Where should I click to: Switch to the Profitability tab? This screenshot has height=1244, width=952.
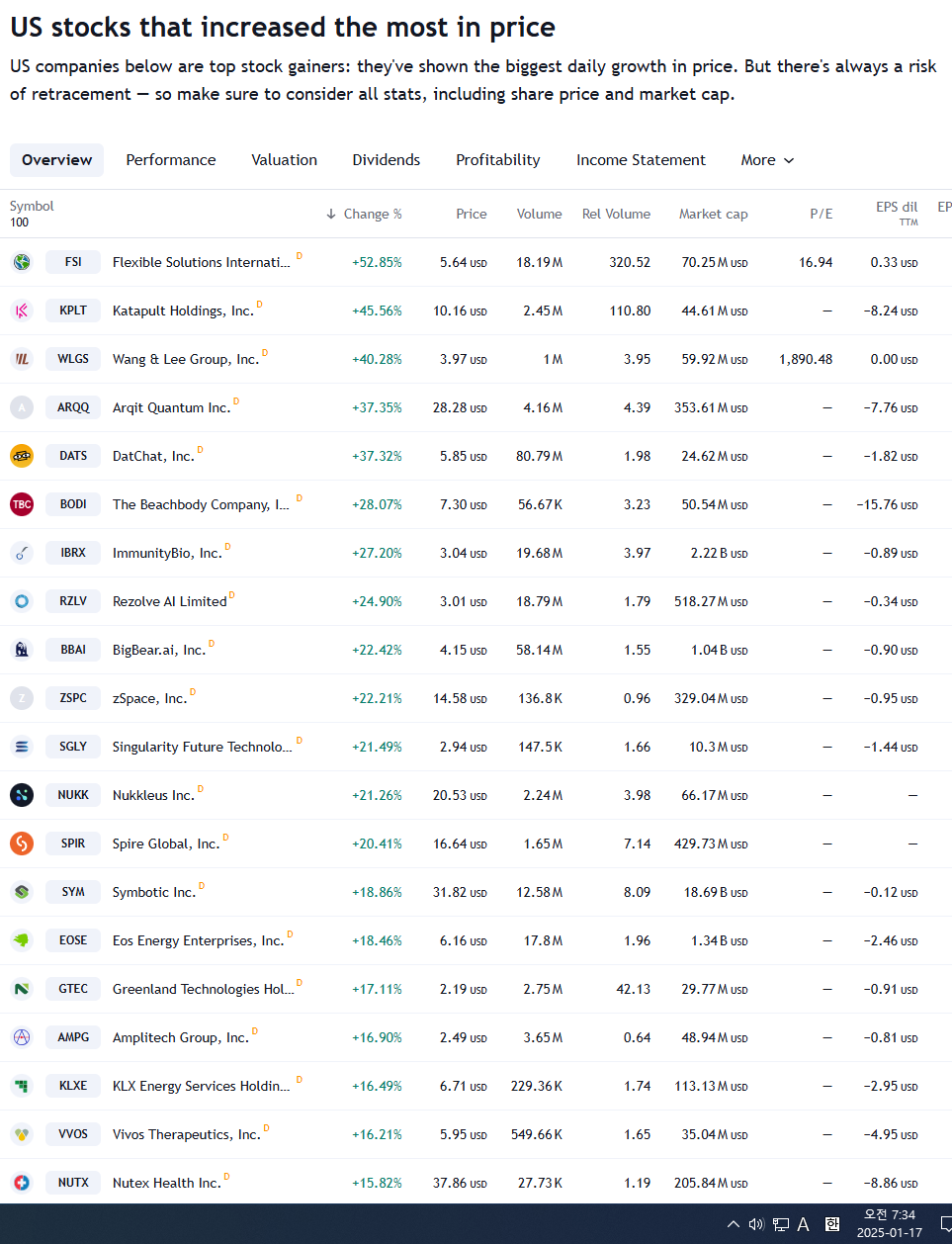(x=498, y=160)
